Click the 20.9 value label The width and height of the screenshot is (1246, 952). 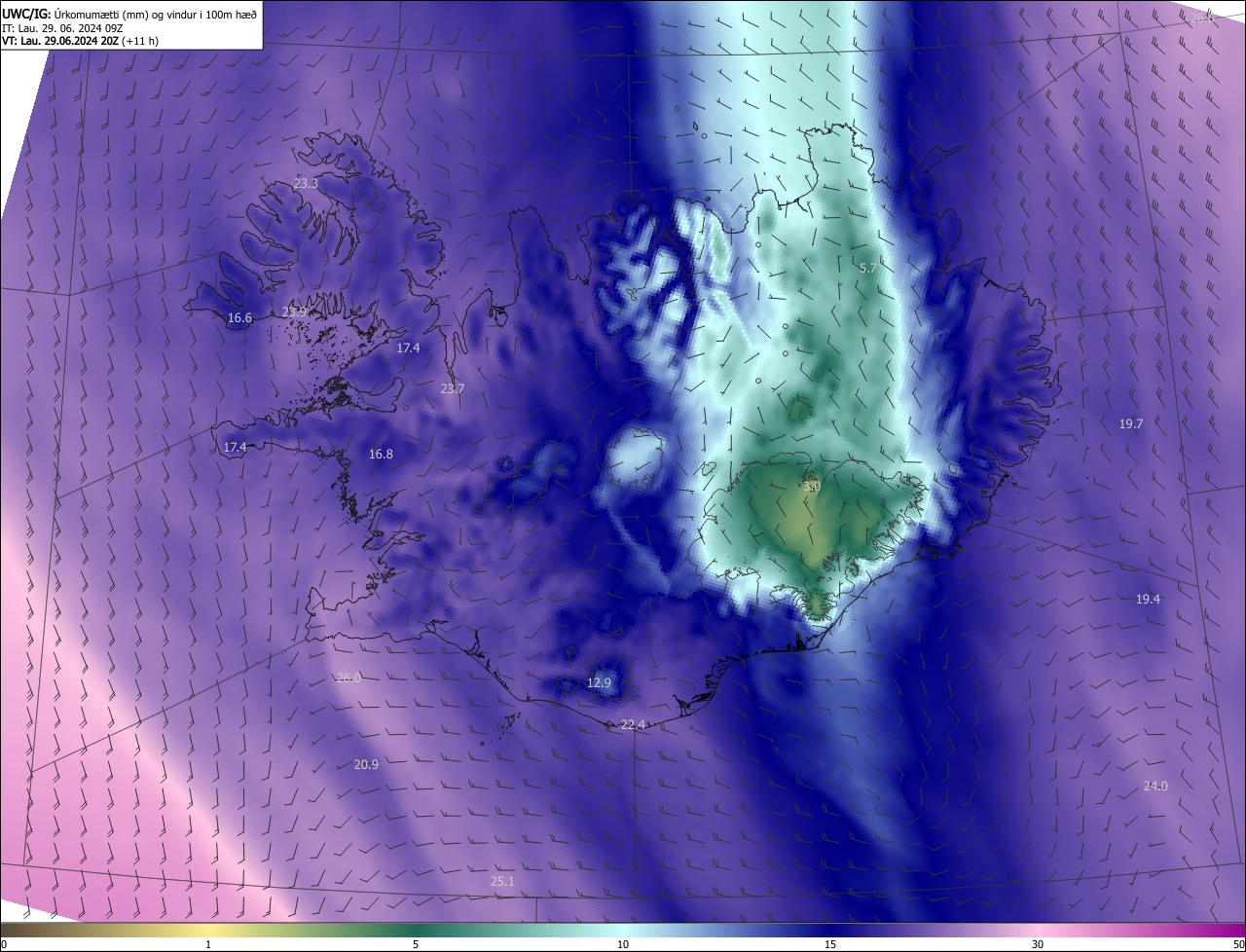click(366, 764)
